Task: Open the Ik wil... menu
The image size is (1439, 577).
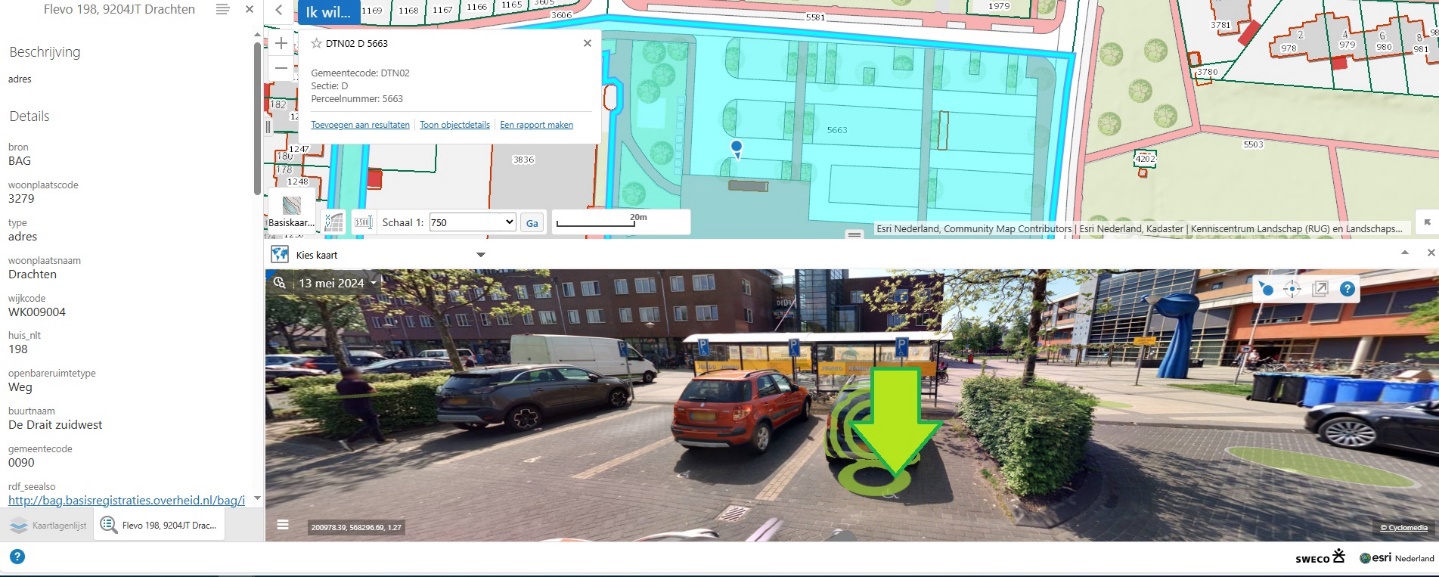Action: click(328, 11)
